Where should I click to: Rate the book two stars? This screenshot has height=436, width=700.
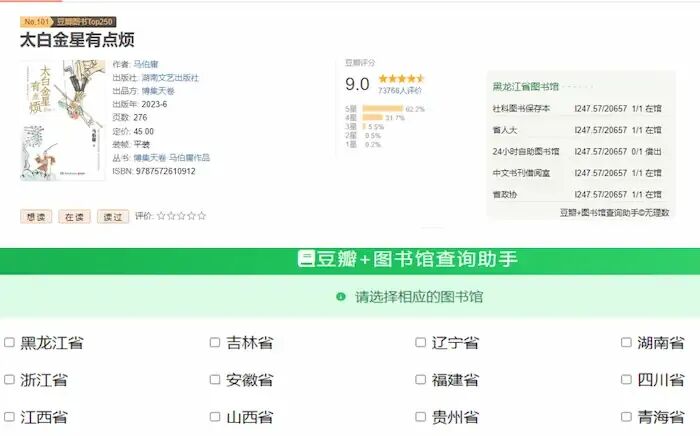(171, 216)
